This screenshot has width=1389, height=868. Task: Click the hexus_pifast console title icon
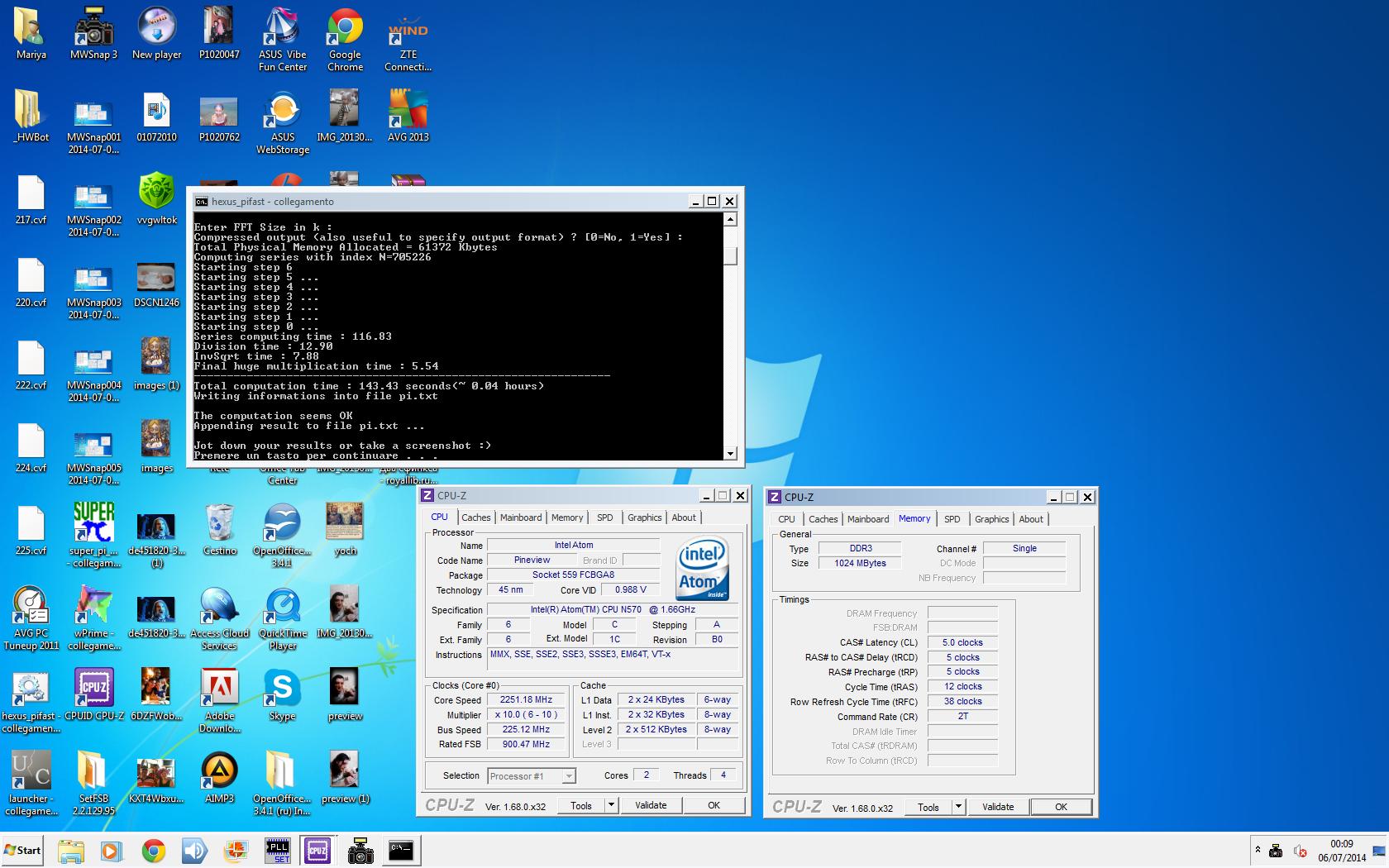pyautogui.click(x=201, y=201)
